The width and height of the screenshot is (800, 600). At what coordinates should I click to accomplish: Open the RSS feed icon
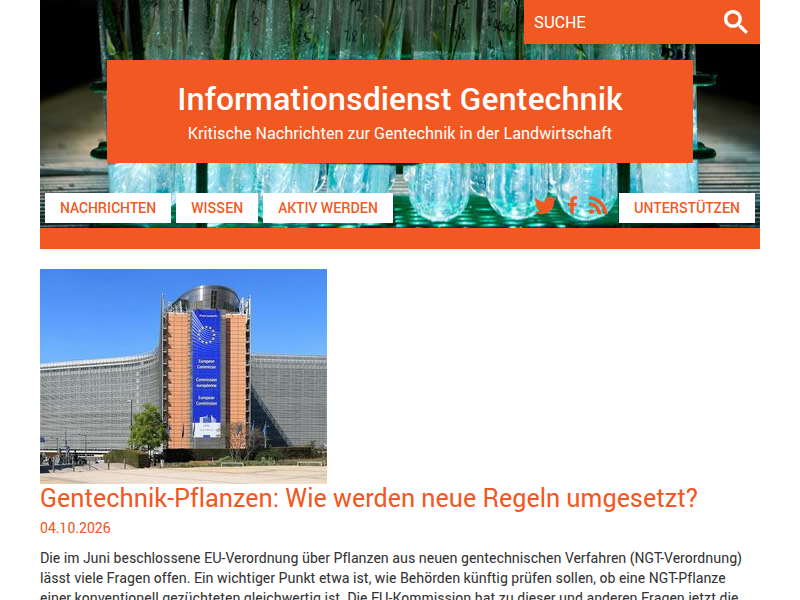[x=598, y=206]
